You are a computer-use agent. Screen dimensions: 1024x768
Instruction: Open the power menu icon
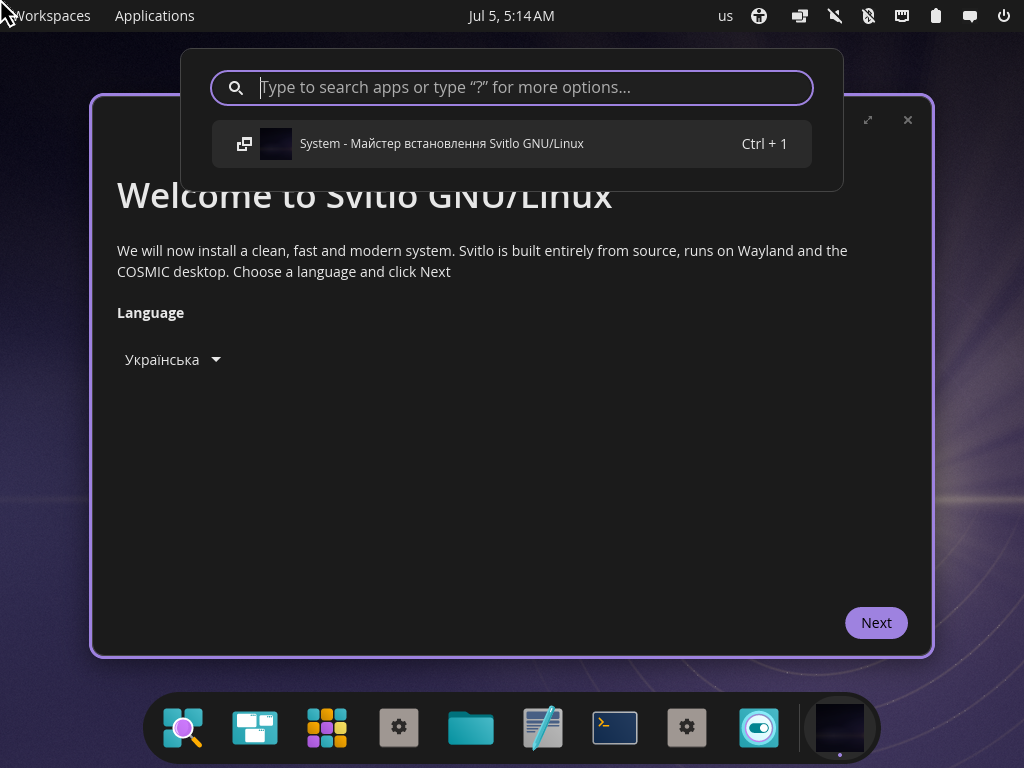click(x=1004, y=16)
